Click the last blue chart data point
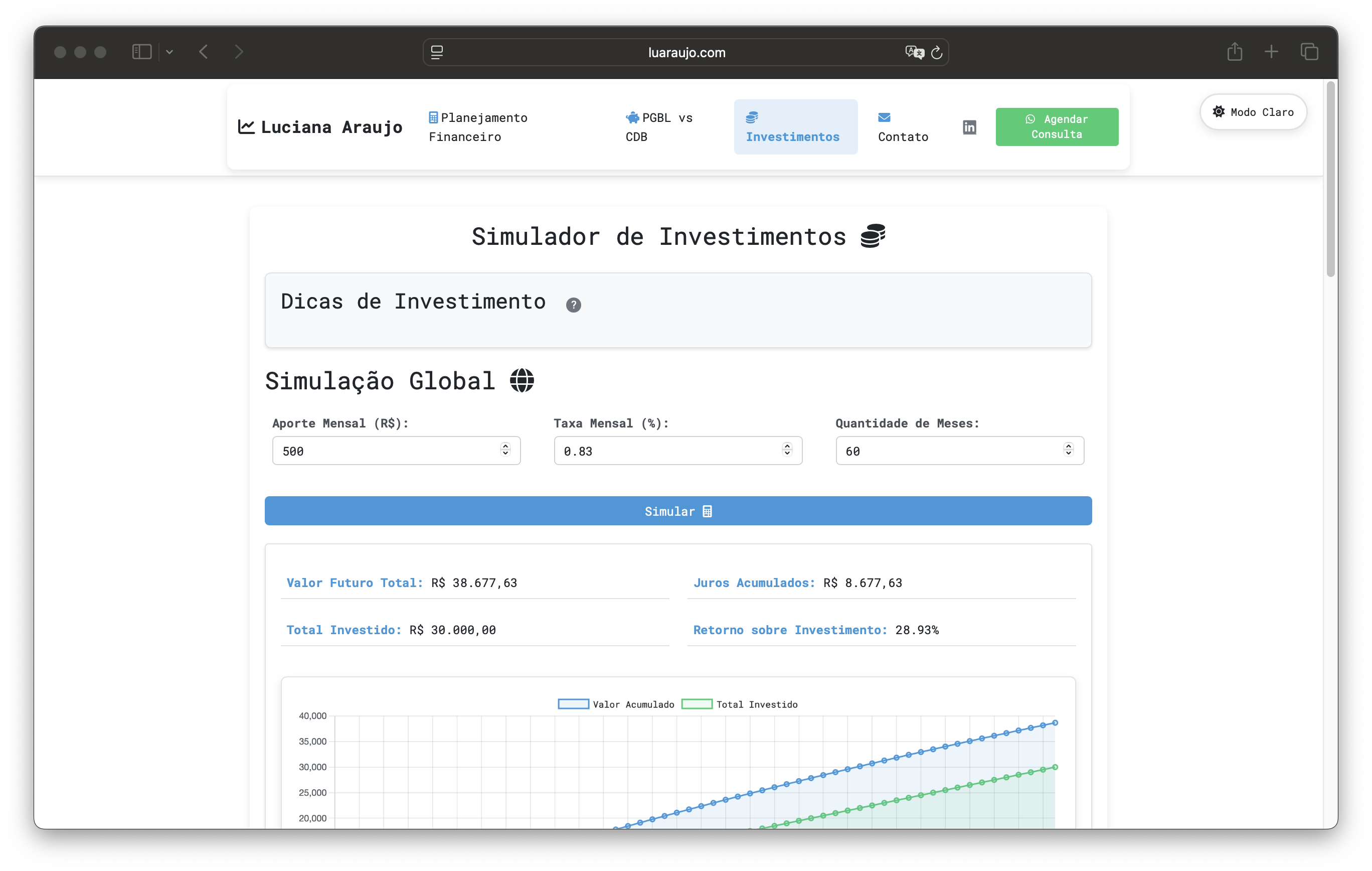The image size is (1372, 871). click(x=1055, y=723)
